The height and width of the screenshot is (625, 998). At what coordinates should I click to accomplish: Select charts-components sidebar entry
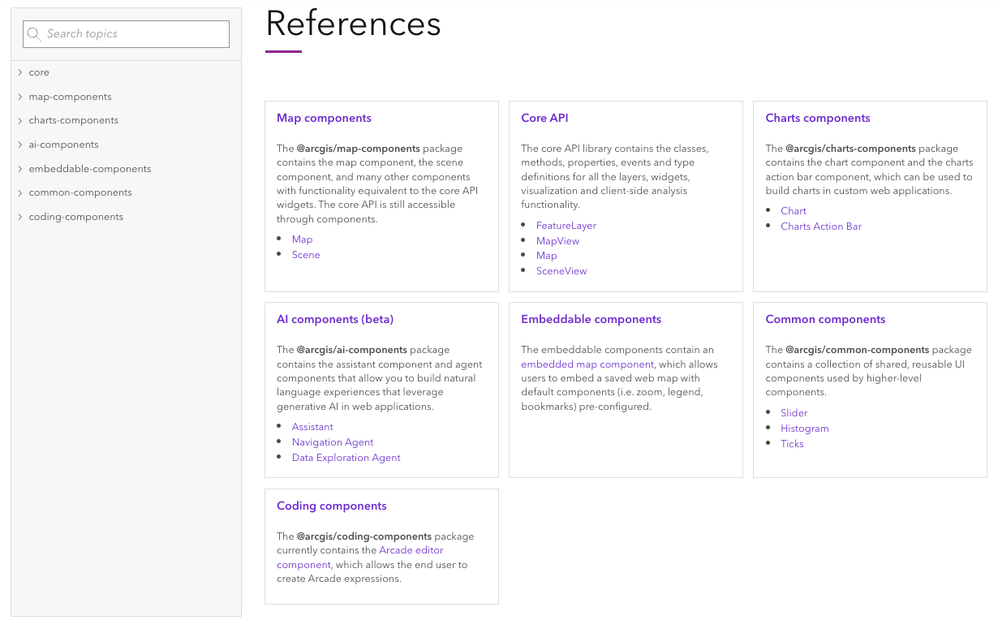[x=73, y=120]
